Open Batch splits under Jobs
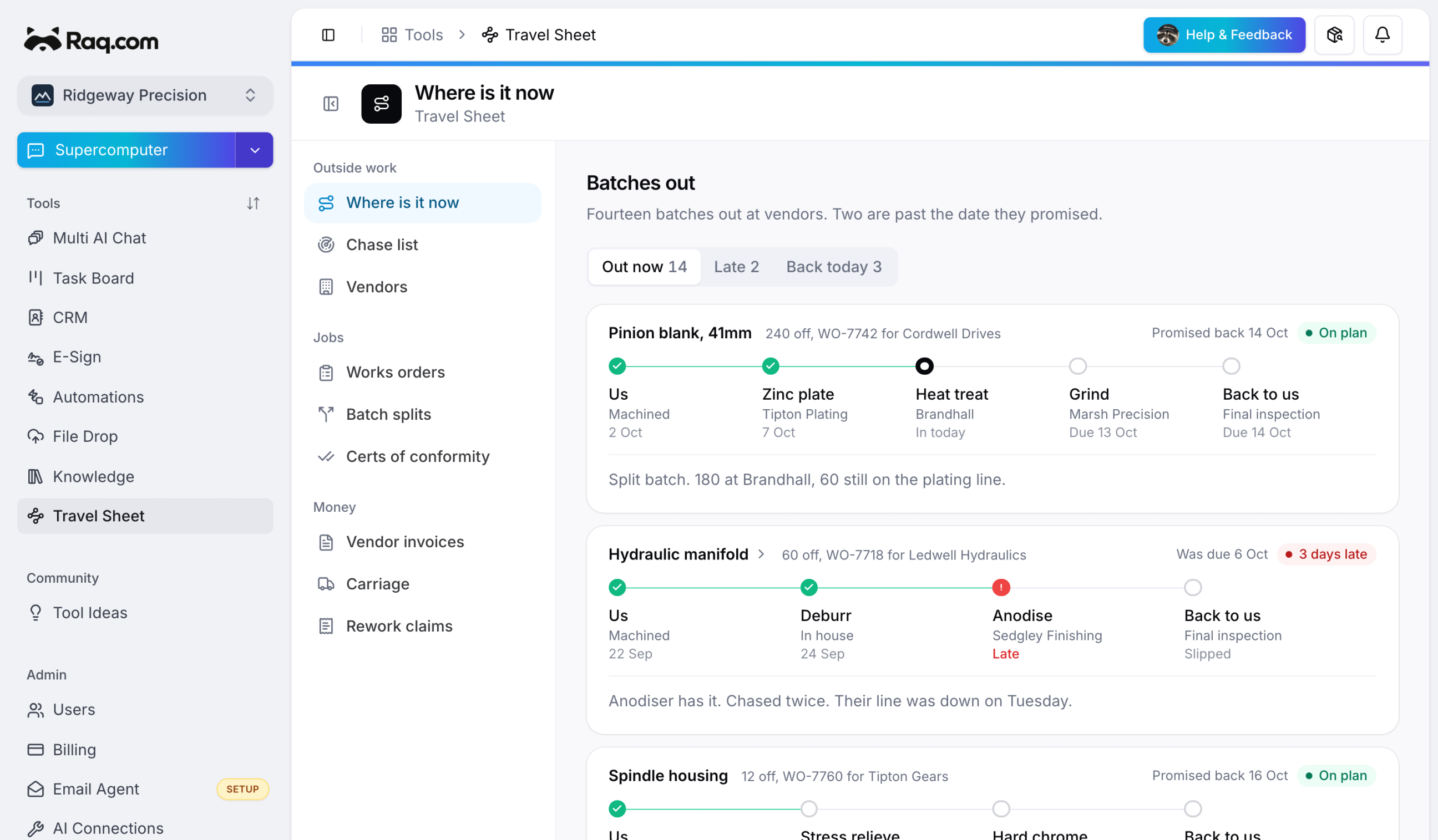This screenshot has height=840, width=1438. 422,415
